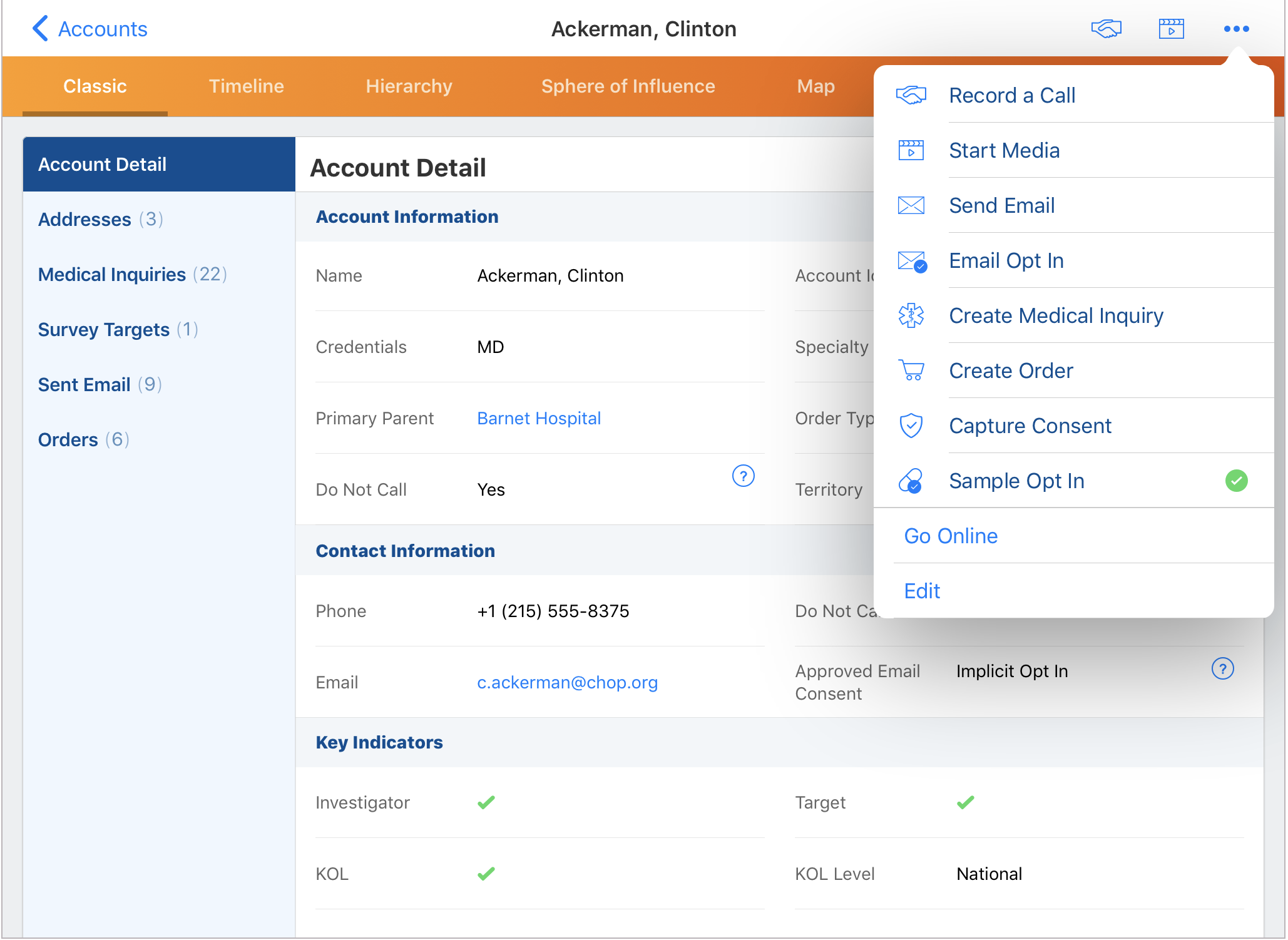Show help for Approved Email Consent
The height and width of the screenshot is (940, 1288).
tap(1222, 669)
